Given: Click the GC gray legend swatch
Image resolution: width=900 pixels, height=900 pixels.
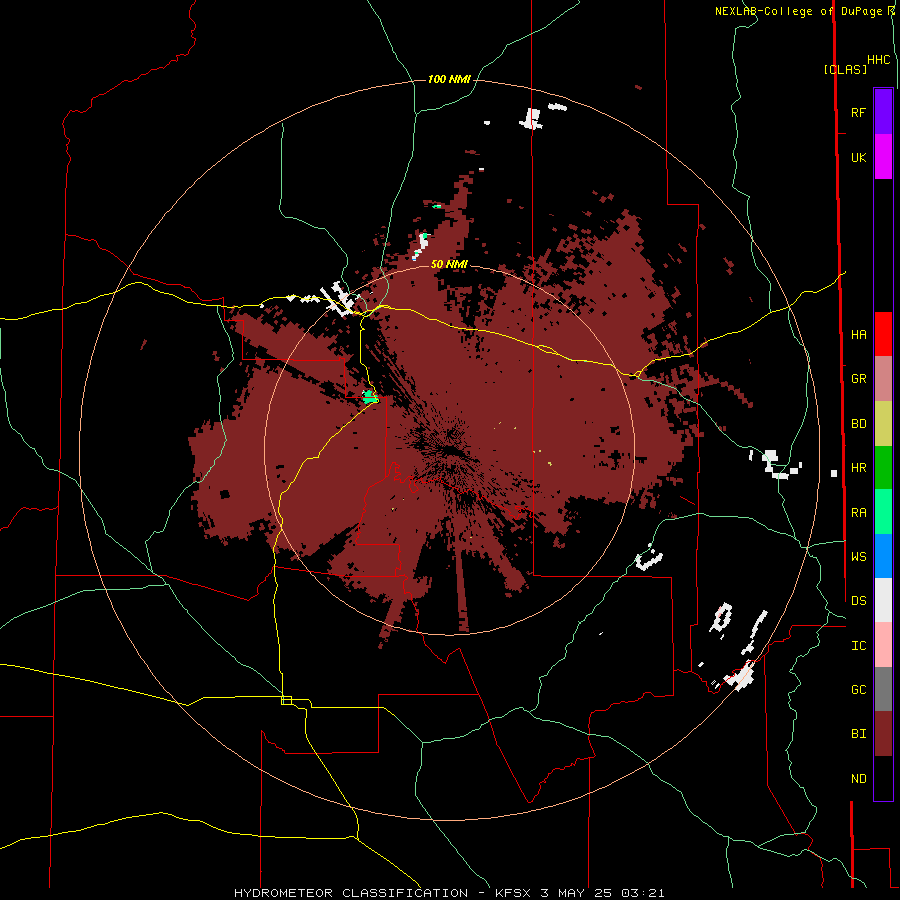Looking at the screenshot, I should (883, 689).
